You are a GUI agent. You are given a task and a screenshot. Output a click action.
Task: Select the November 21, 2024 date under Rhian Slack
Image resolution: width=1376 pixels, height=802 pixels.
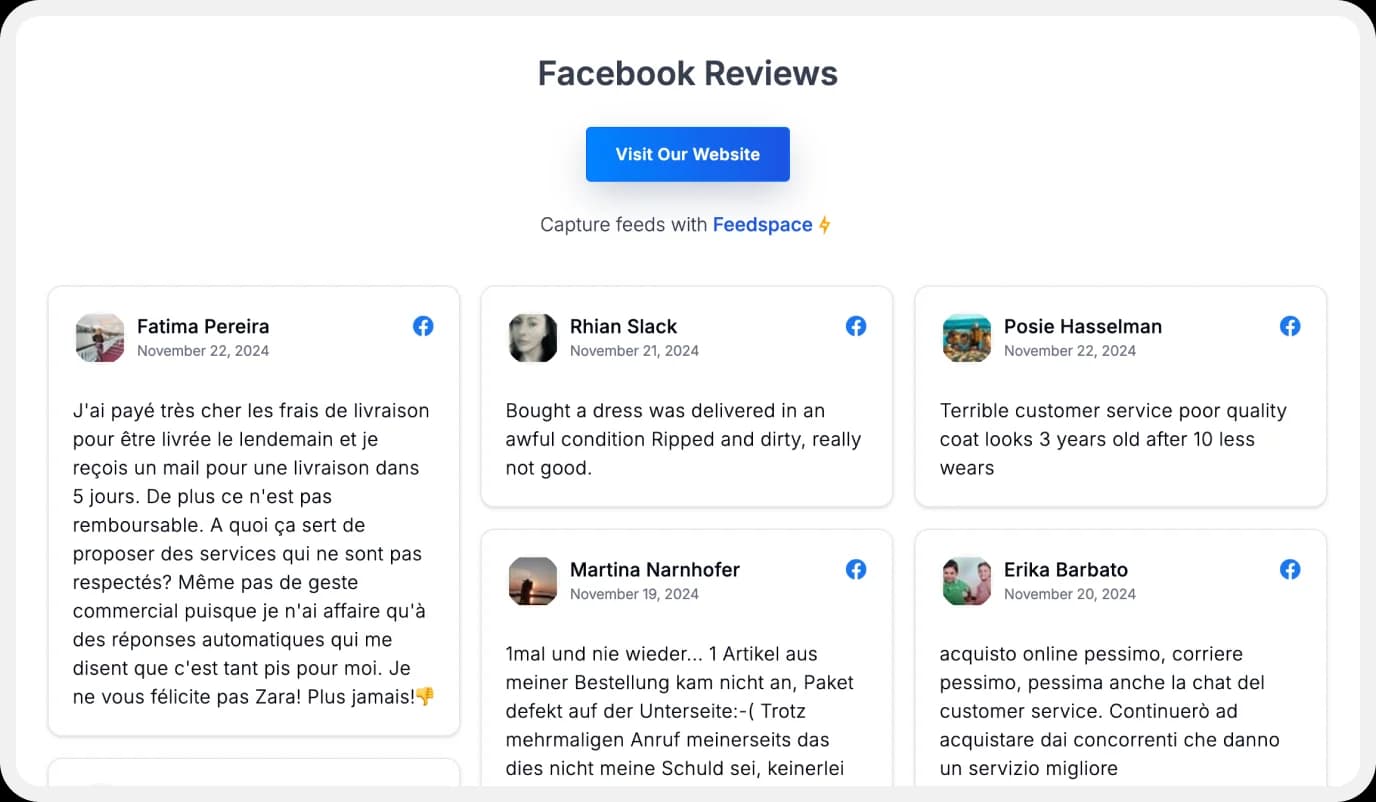coord(635,350)
